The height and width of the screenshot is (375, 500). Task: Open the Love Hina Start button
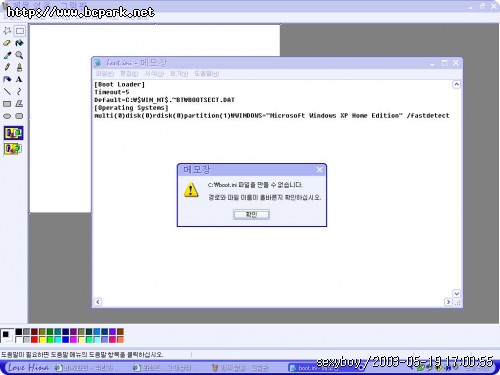[28, 368]
